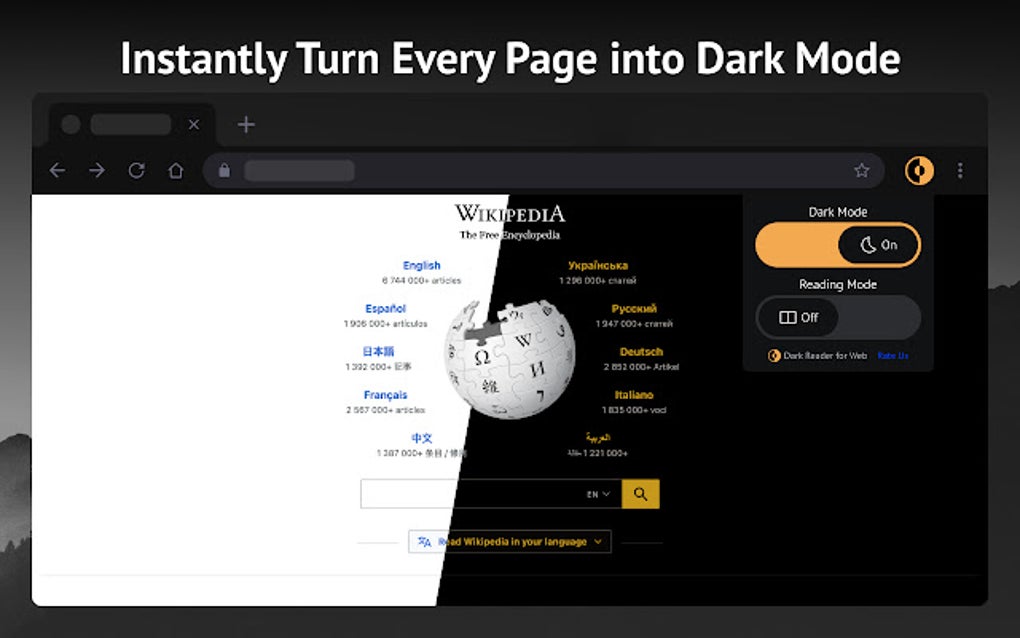Image resolution: width=1020 pixels, height=638 pixels.
Task: Click the yellow search magnifier button
Action: tap(641, 493)
